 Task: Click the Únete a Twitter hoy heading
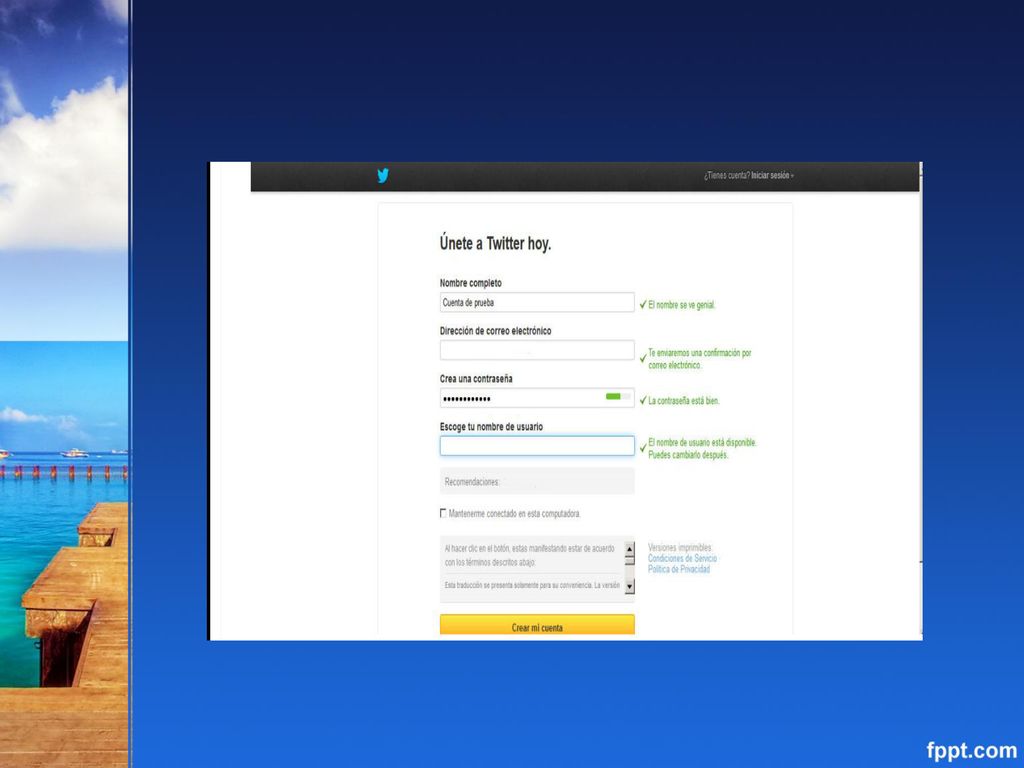tap(495, 244)
